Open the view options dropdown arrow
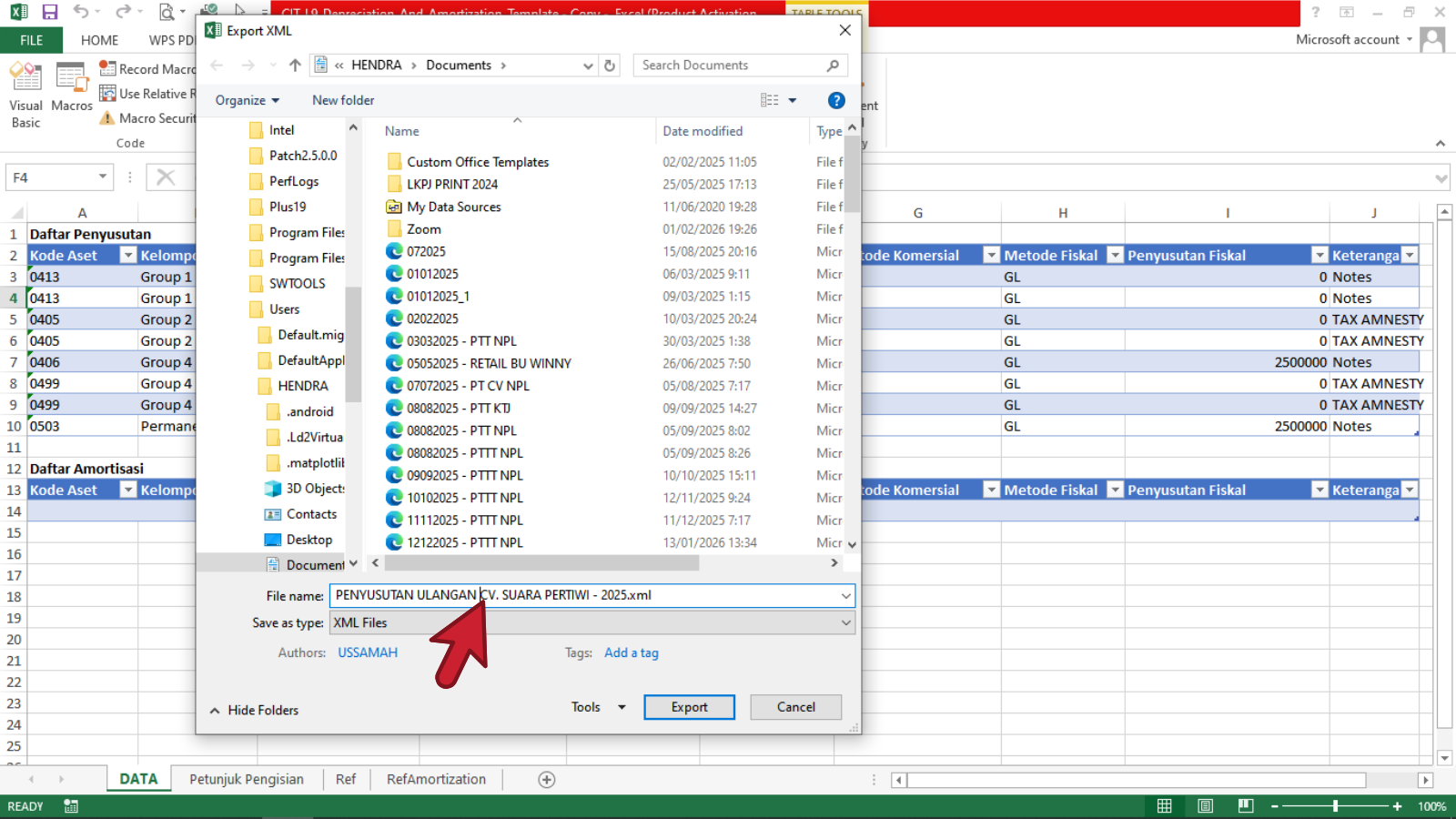 (x=793, y=100)
